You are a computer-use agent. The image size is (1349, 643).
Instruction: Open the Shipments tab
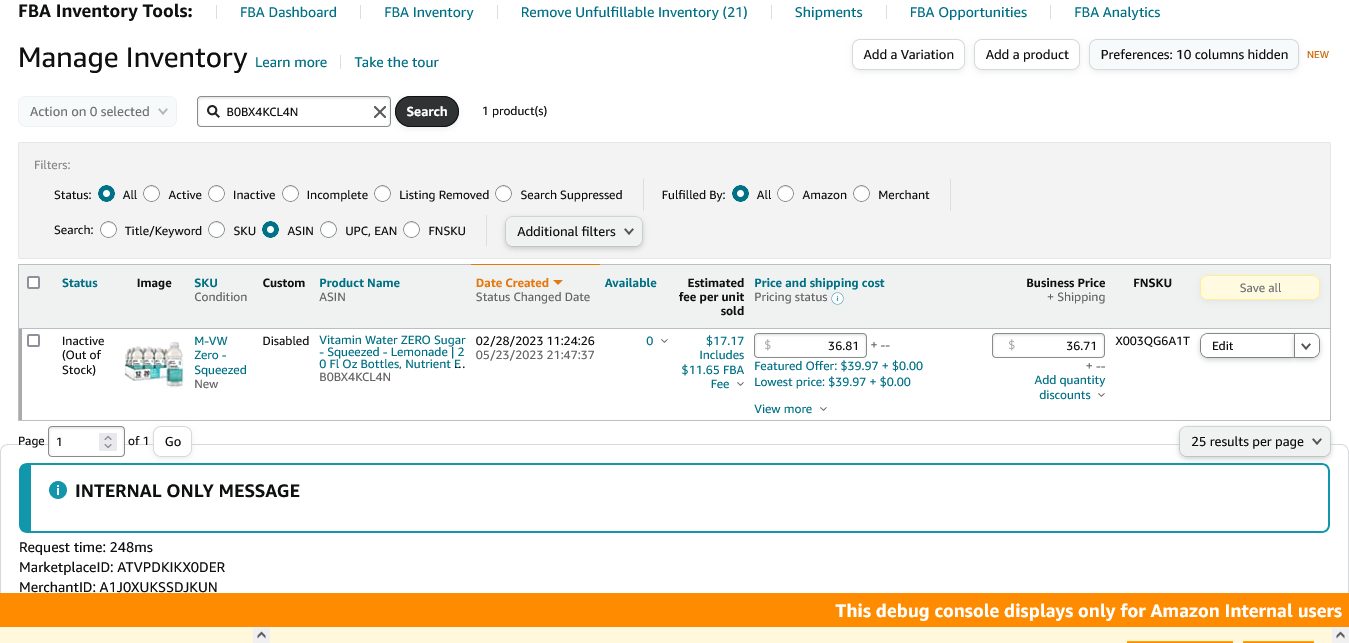[x=828, y=13]
